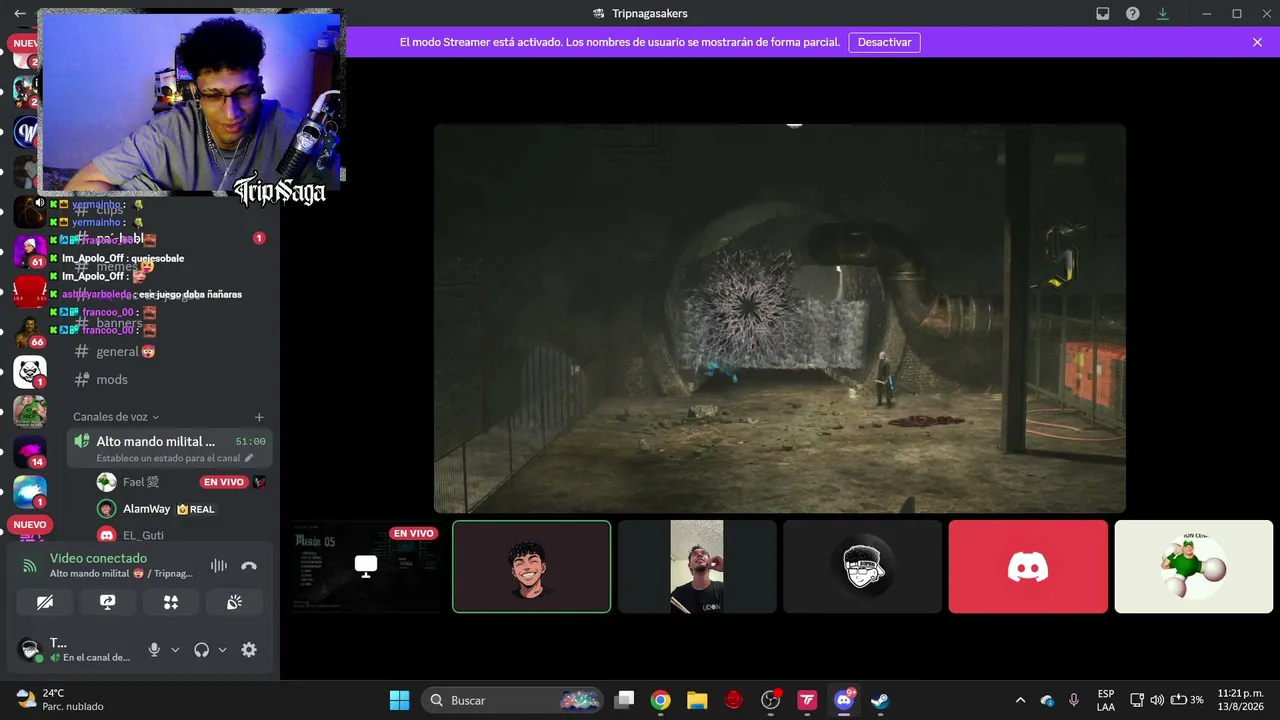1280x720 pixels.
Task: Collapse the Canales de voz category
Action: point(116,417)
